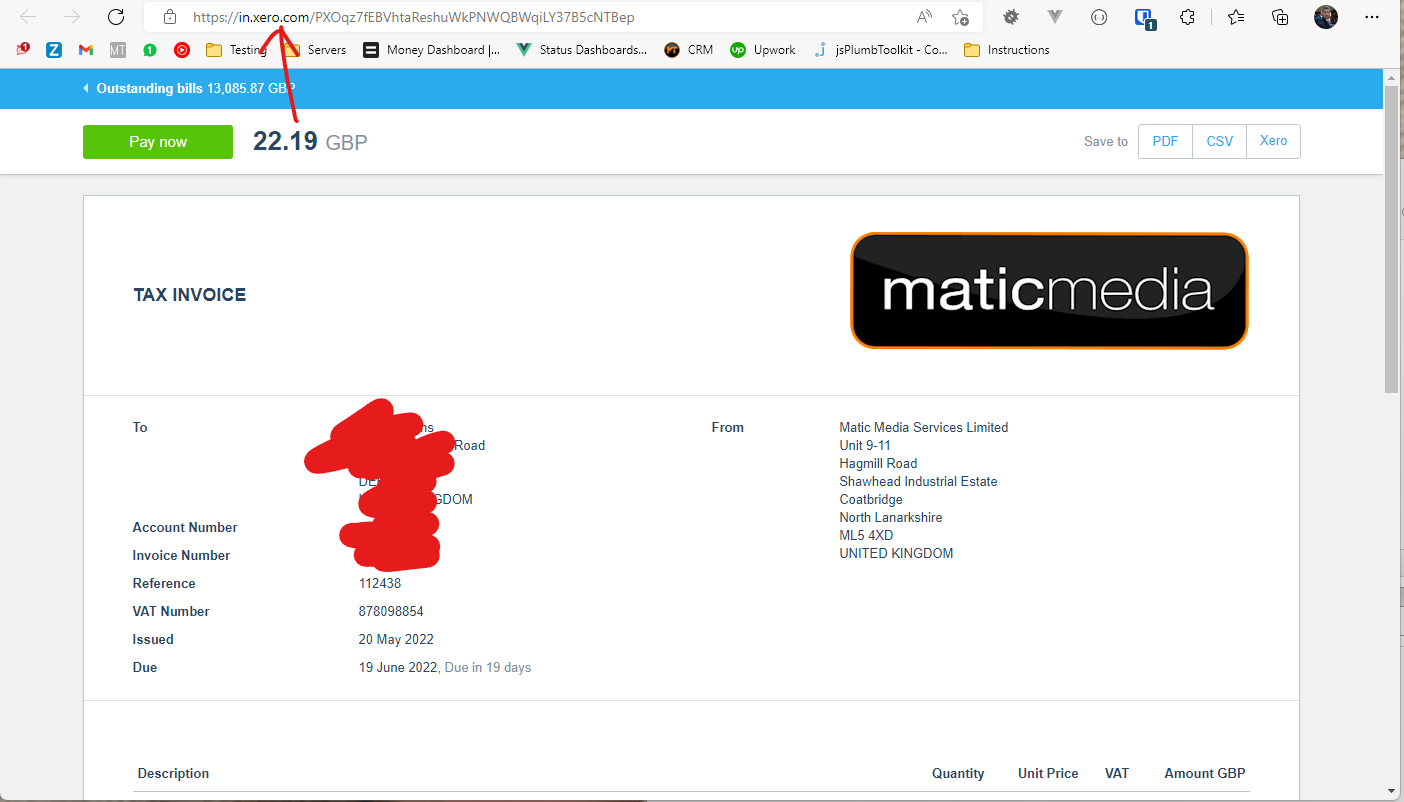Screen dimensions: 1404x802
Task: Open the CRM bookmark
Action: tap(689, 49)
